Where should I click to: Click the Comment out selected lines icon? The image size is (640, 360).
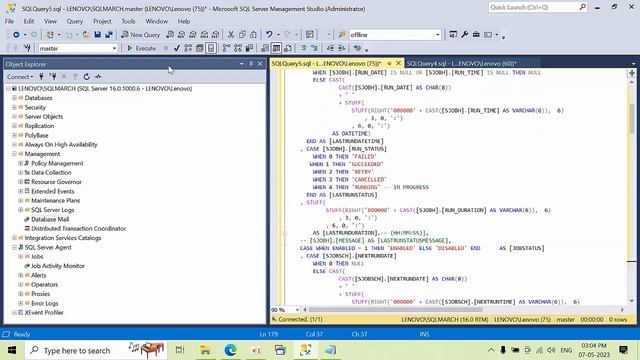[303, 48]
